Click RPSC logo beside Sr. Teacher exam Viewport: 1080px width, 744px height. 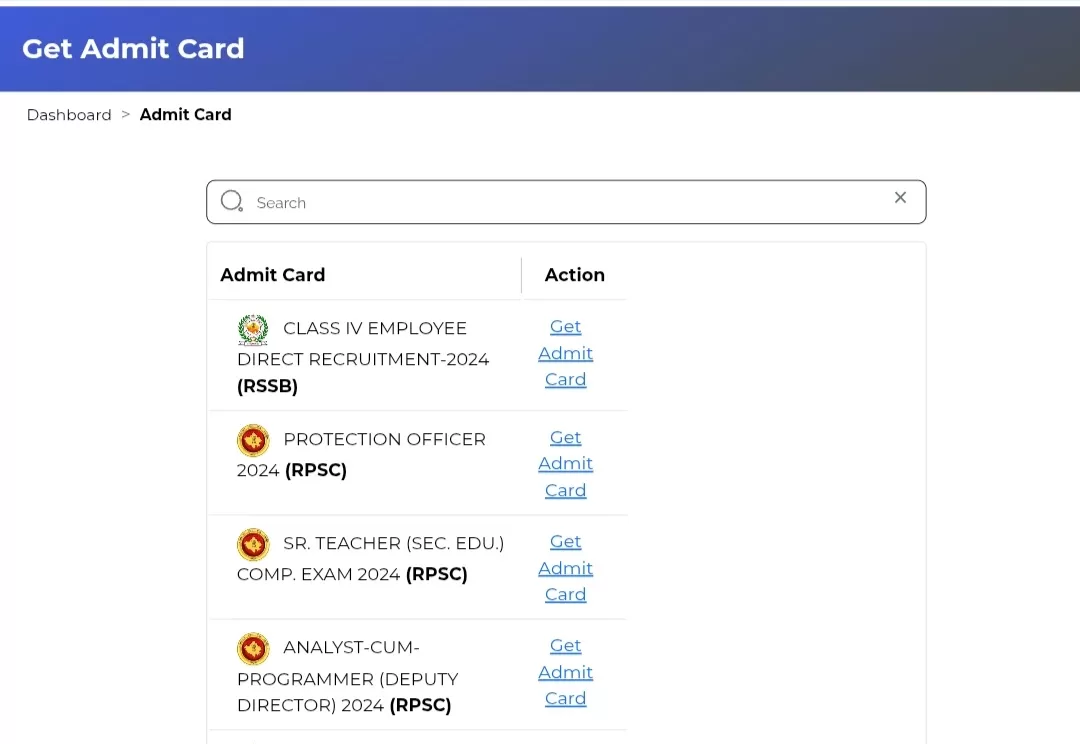click(x=253, y=544)
